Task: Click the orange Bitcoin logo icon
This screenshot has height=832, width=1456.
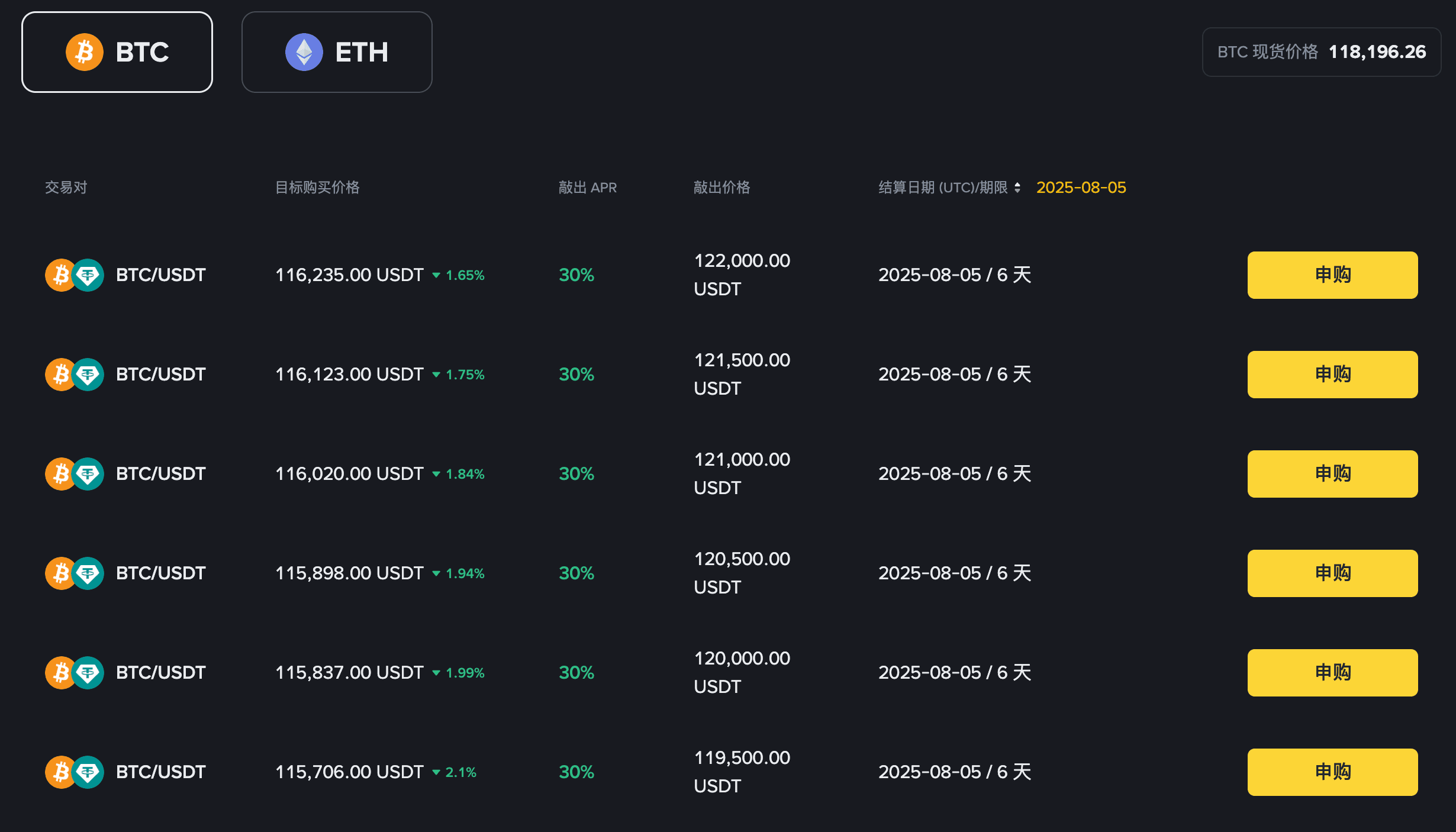Action: click(x=85, y=52)
